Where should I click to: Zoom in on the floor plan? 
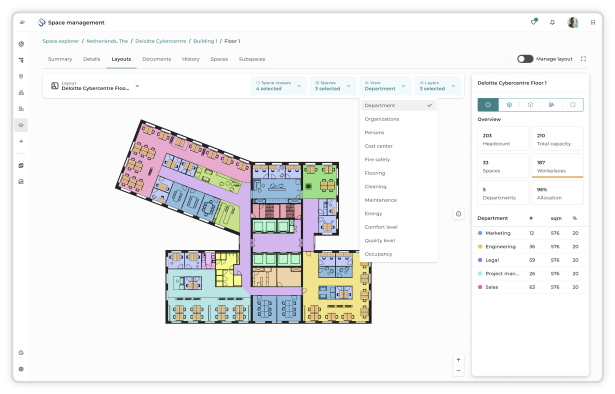point(458,360)
